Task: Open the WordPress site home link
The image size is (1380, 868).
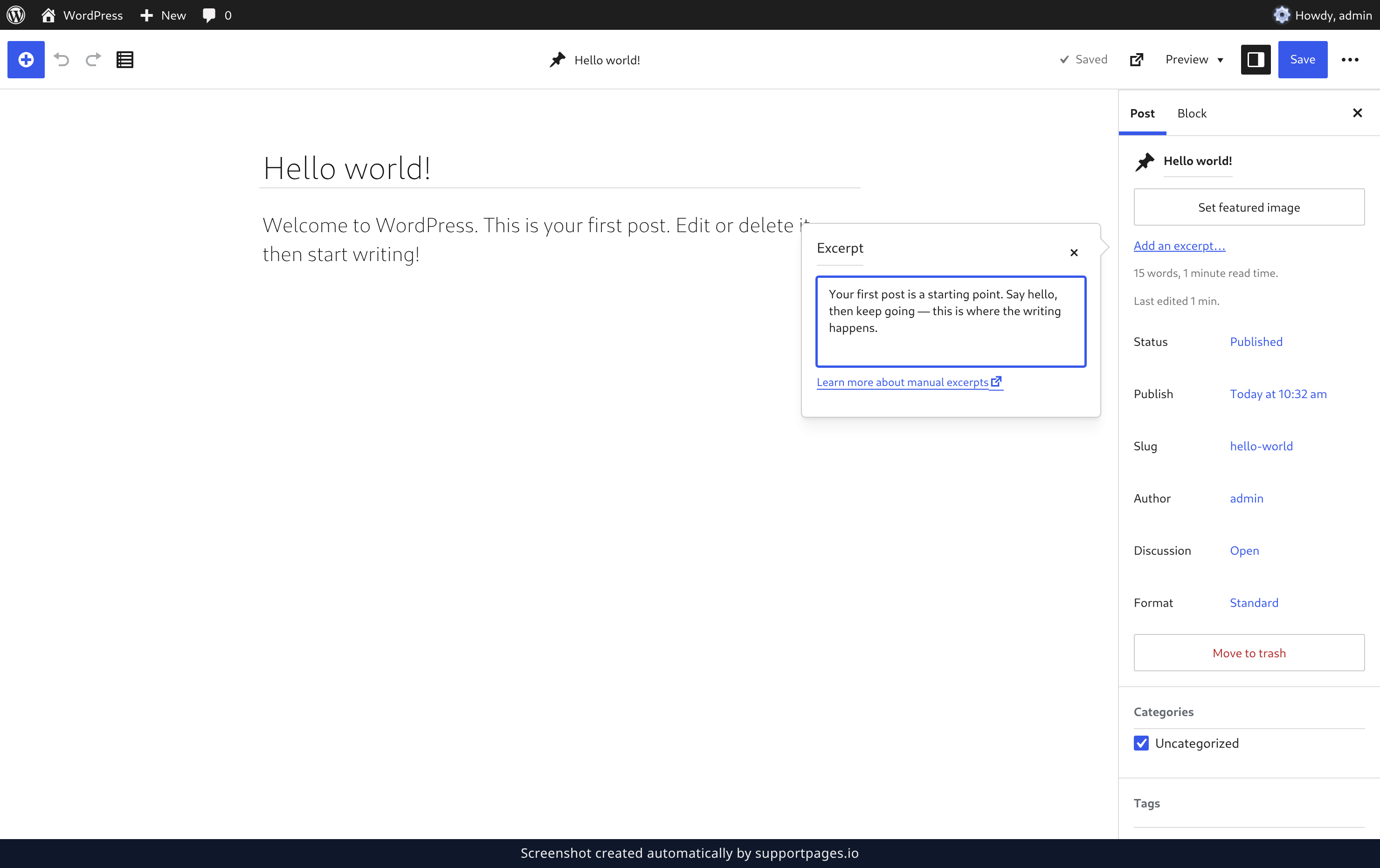Action: (82, 15)
